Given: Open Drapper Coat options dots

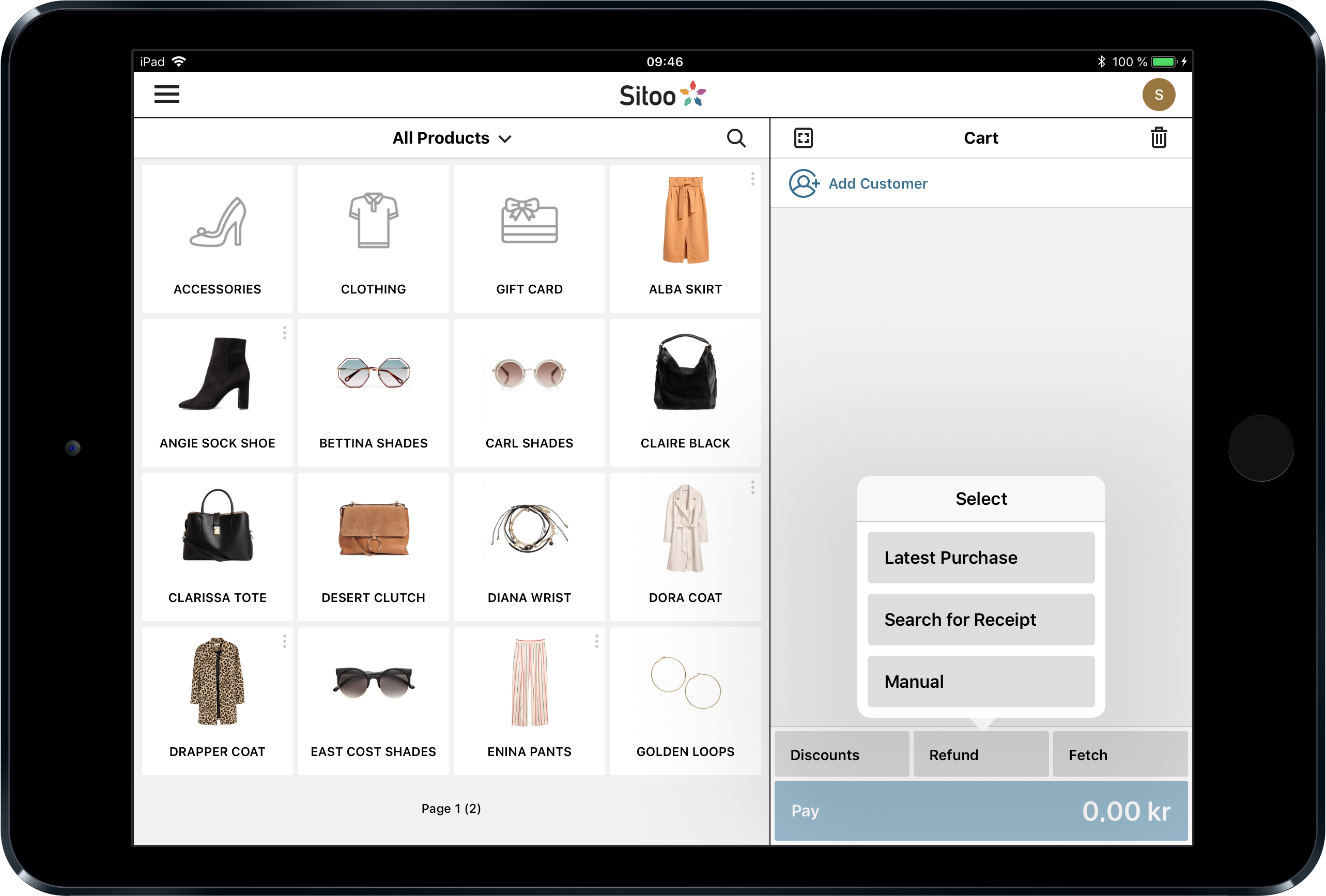Looking at the screenshot, I should [x=284, y=642].
